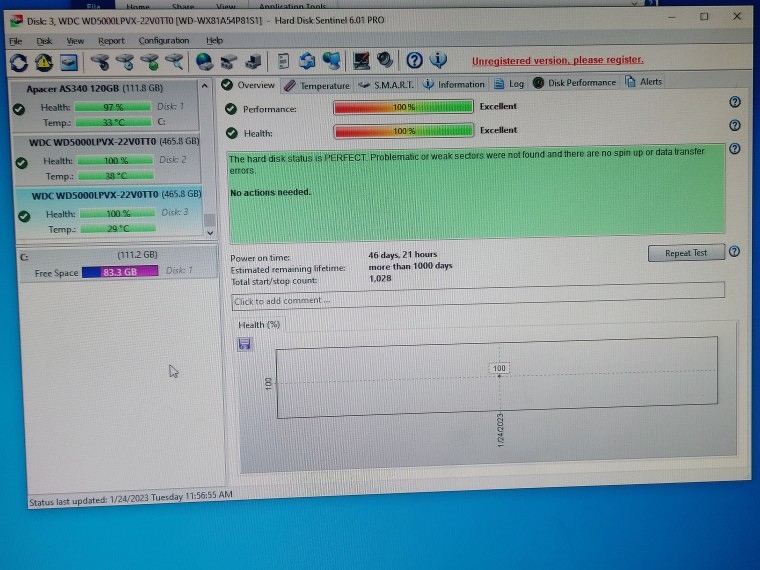
Task: Select the Apacer AS340 120GB disk entry
Action: [104, 106]
